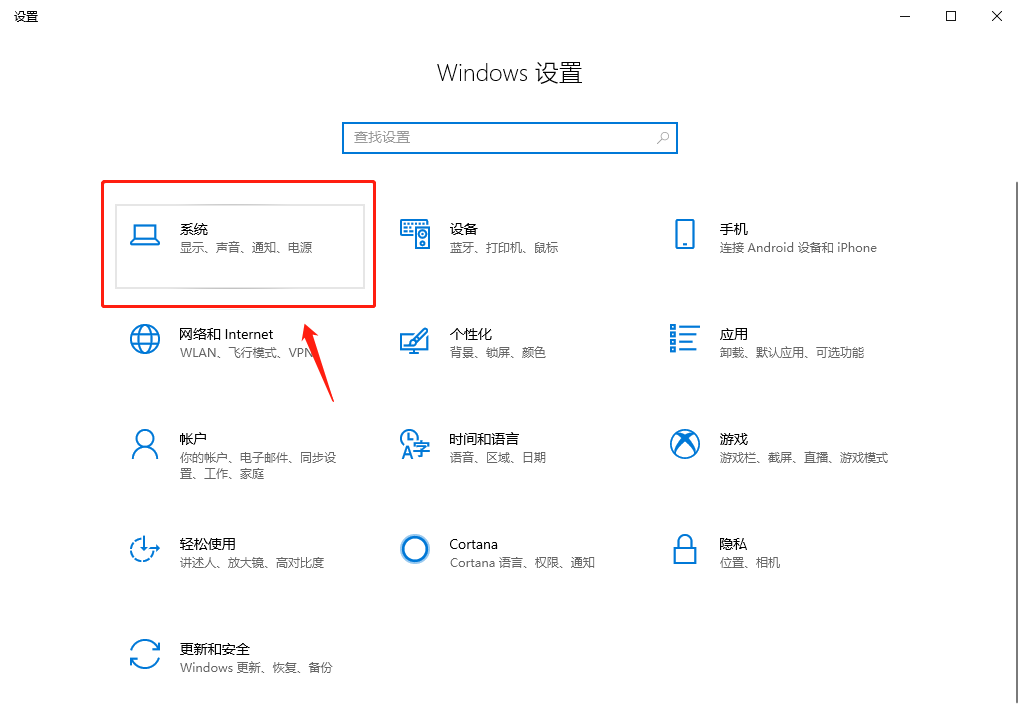
Task: Click the 时间和语言 clock icon
Action: coord(415,444)
